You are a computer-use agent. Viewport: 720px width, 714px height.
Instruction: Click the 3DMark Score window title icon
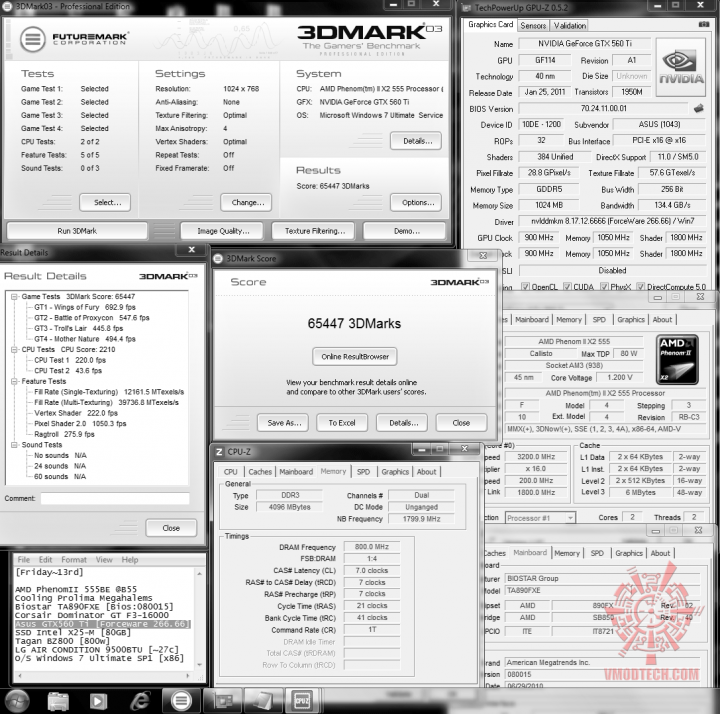coord(218,259)
